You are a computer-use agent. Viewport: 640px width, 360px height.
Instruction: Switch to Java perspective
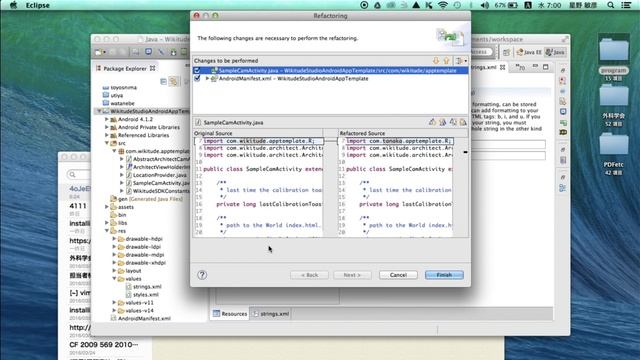click(x=555, y=52)
